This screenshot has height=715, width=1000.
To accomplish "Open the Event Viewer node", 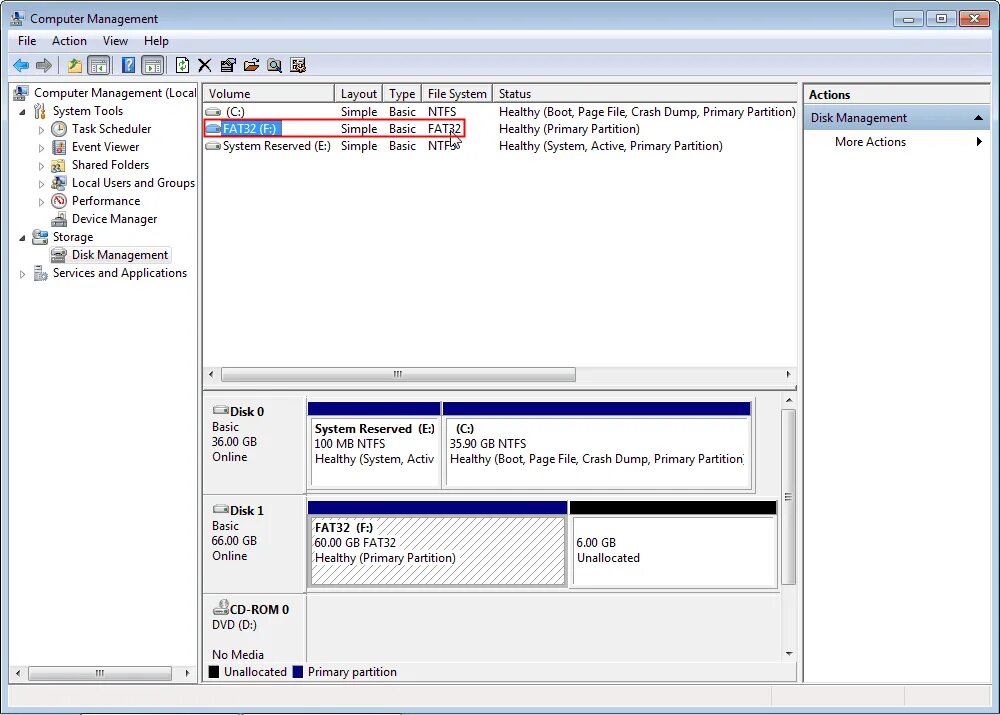I will tap(104, 146).
